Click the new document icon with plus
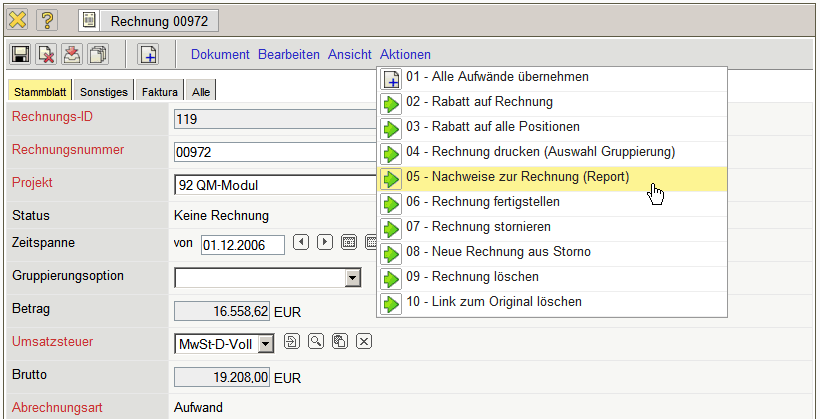820x419 pixels. click(x=147, y=54)
